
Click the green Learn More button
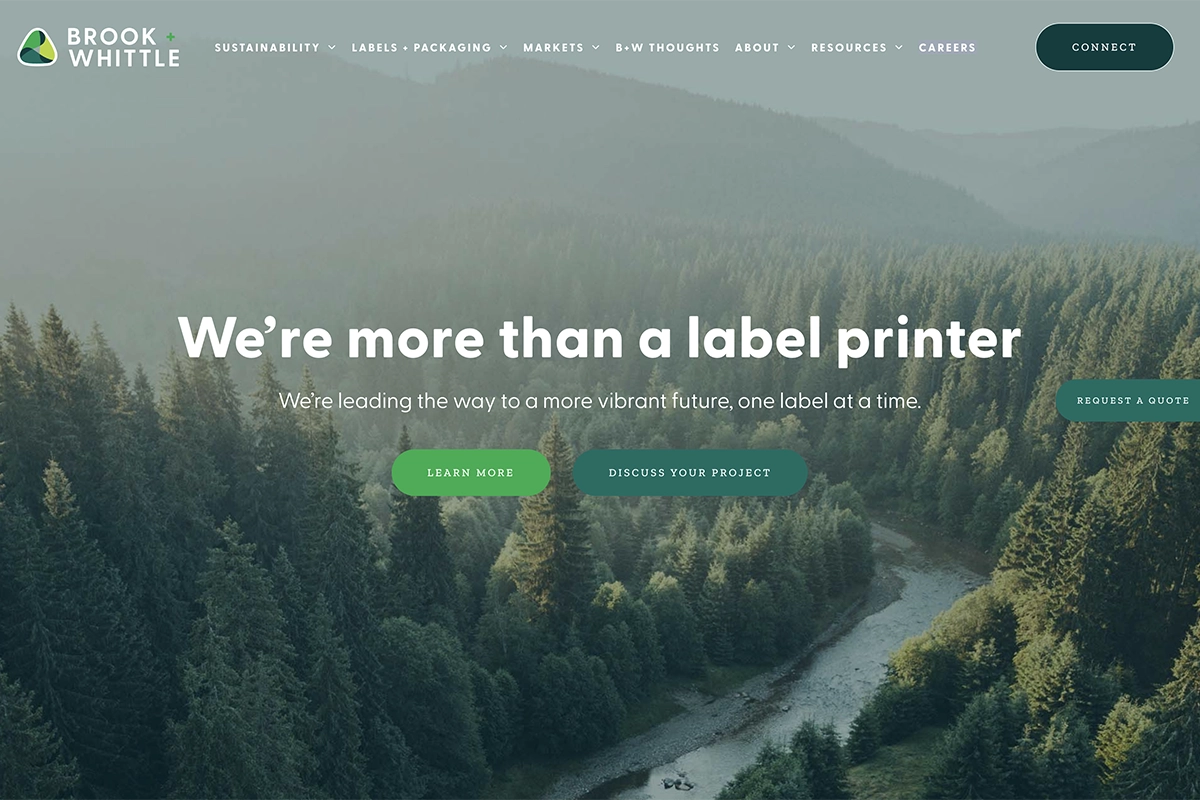471,472
